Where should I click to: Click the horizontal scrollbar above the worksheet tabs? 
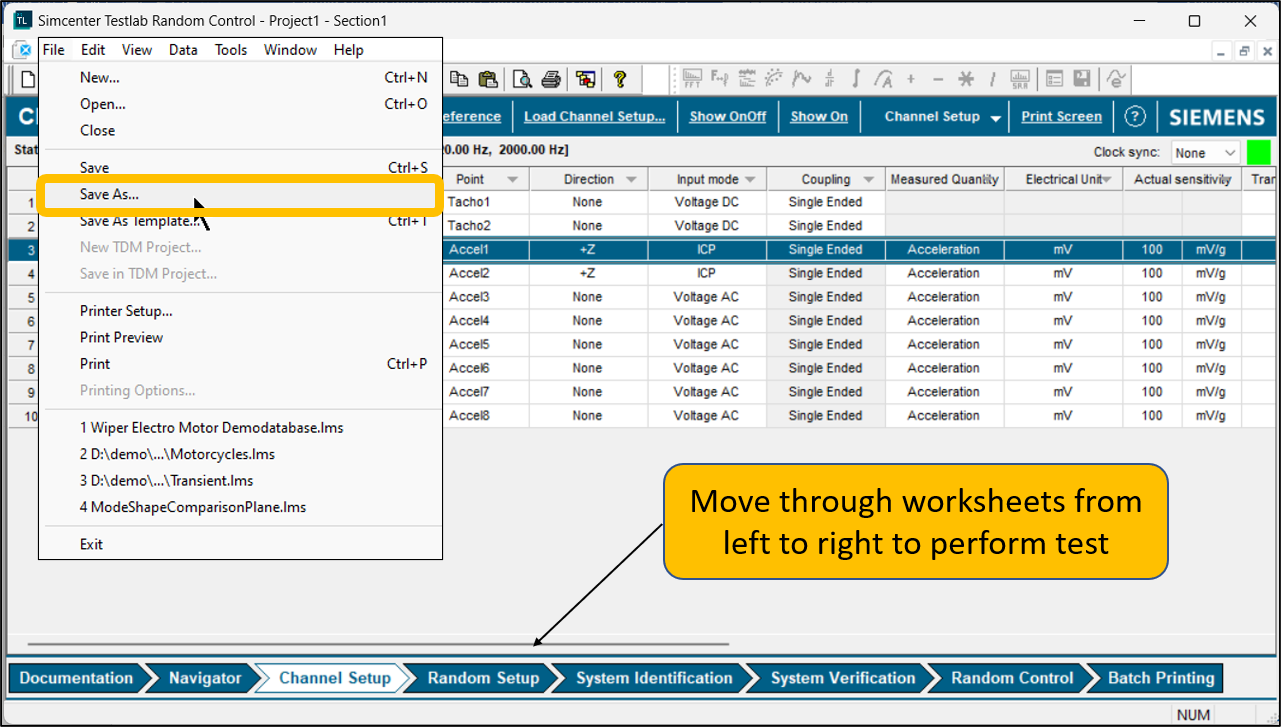click(x=378, y=645)
